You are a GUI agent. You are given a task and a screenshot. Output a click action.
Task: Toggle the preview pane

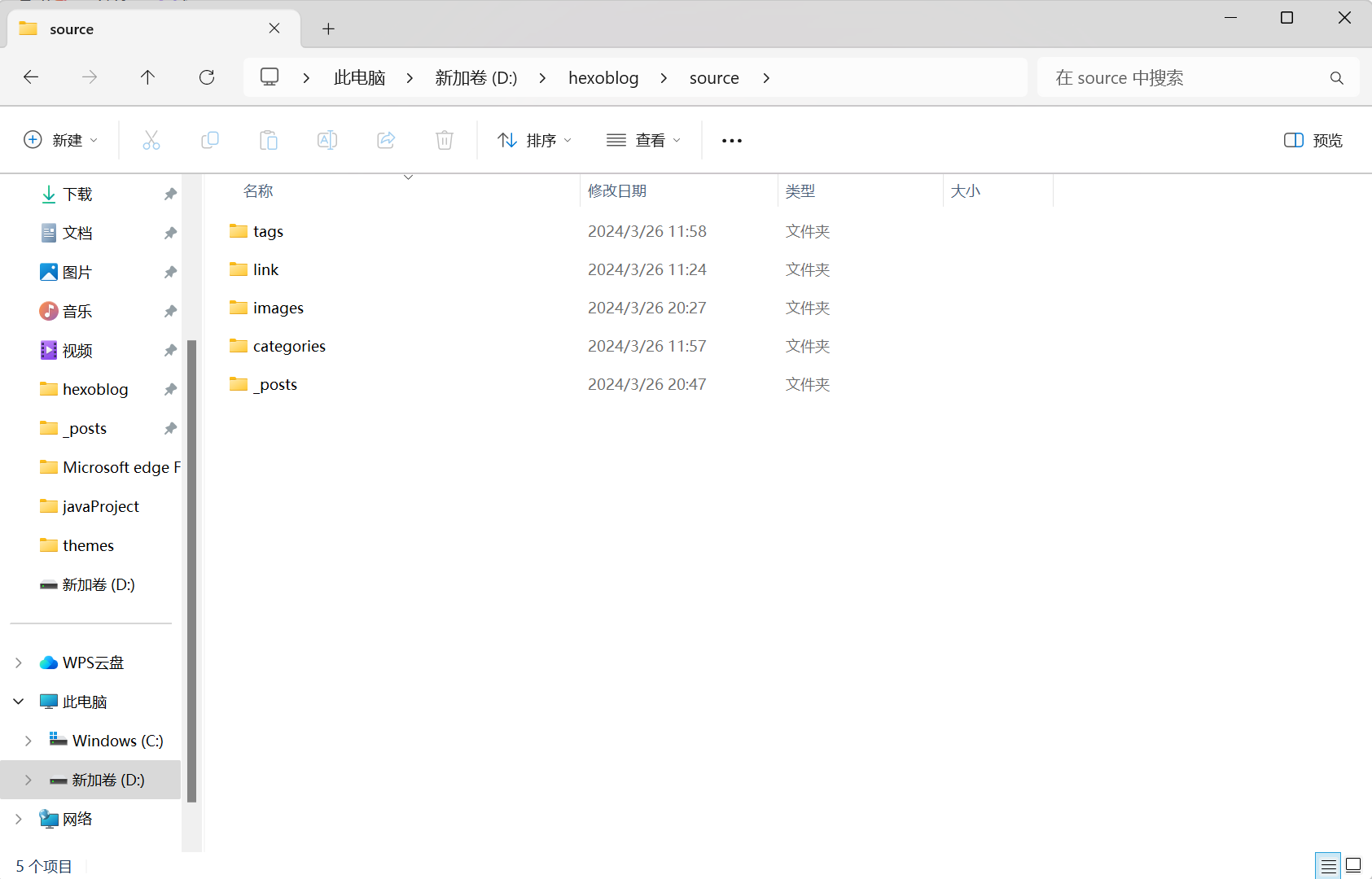(1313, 140)
